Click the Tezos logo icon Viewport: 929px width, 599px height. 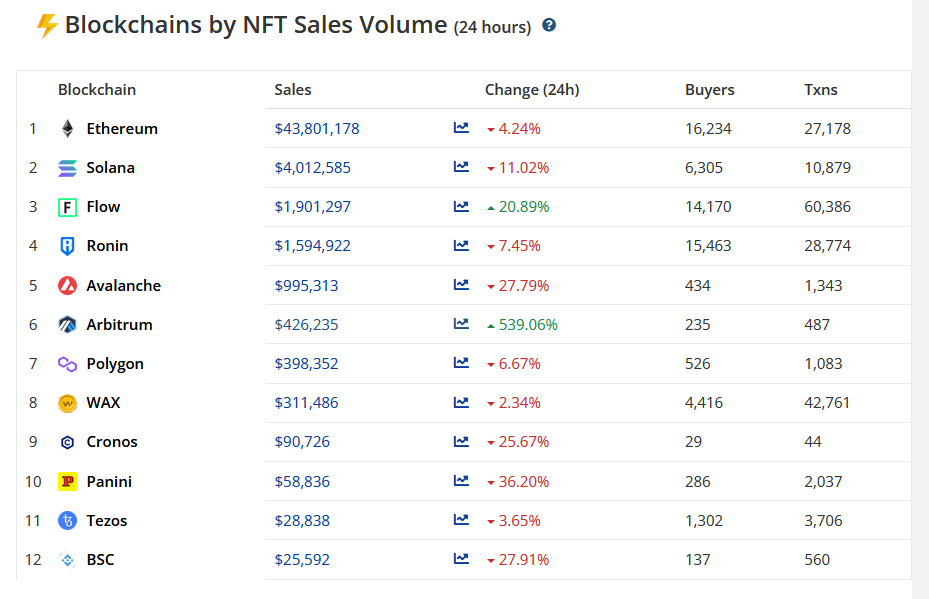66,520
